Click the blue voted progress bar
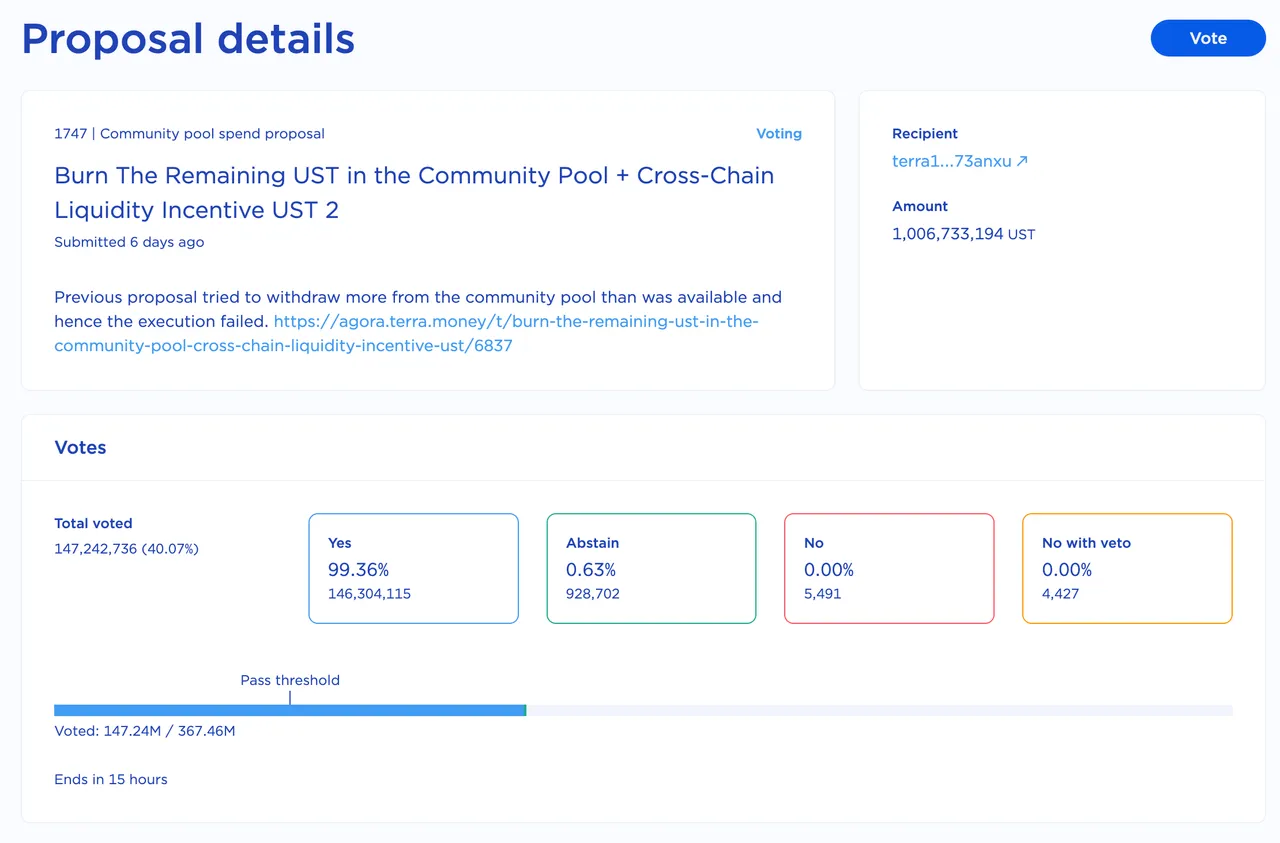This screenshot has width=1280, height=843. pyautogui.click(x=289, y=710)
